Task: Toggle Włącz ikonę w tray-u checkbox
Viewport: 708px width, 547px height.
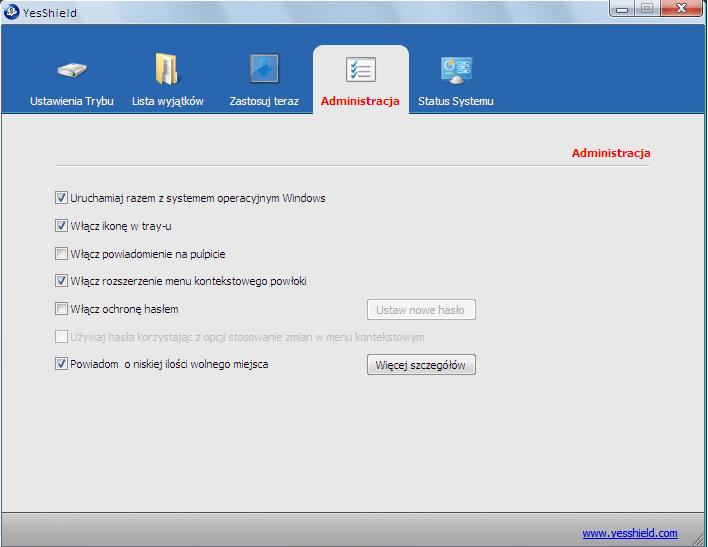Action: [x=61, y=225]
